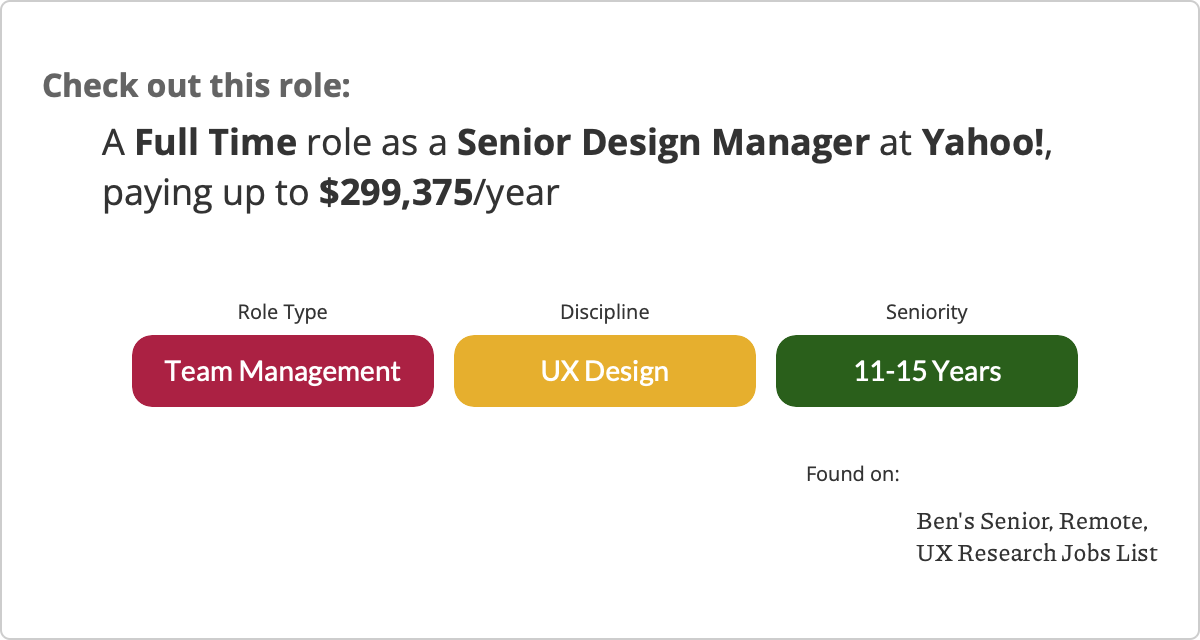Image resolution: width=1200 pixels, height=640 pixels.
Task: Click the red Team Management badge
Action: click(283, 371)
